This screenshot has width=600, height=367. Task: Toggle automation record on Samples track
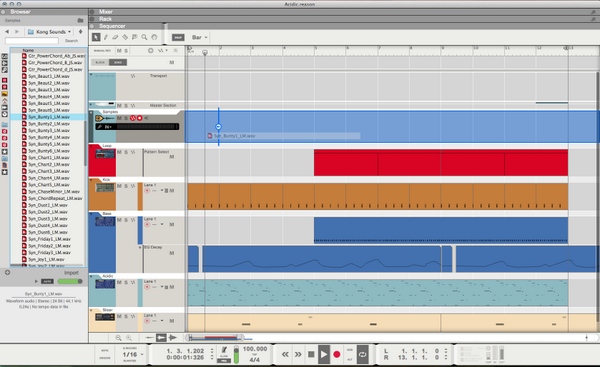(133, 118)
